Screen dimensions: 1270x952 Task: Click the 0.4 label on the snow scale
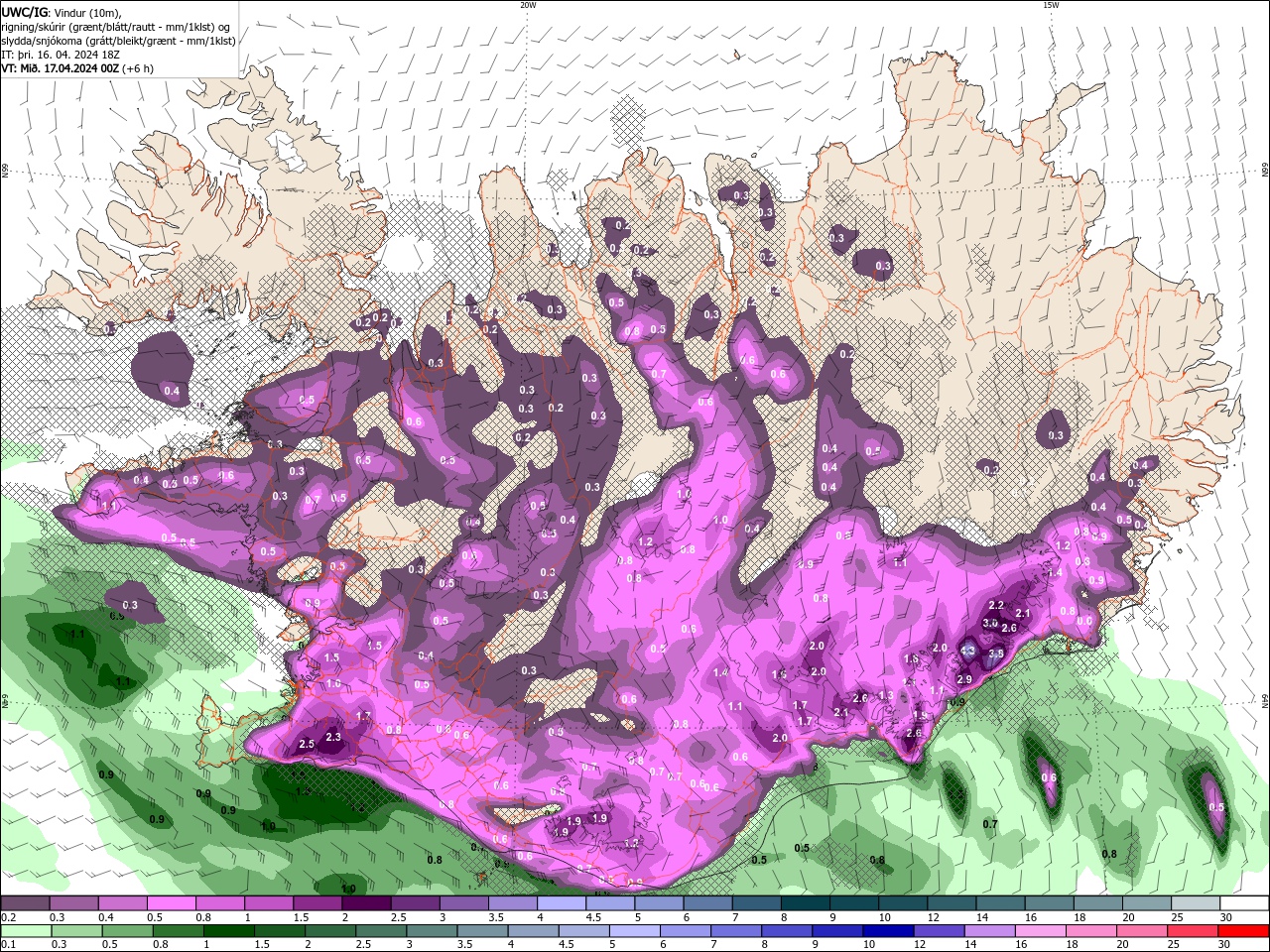(106, 918)
